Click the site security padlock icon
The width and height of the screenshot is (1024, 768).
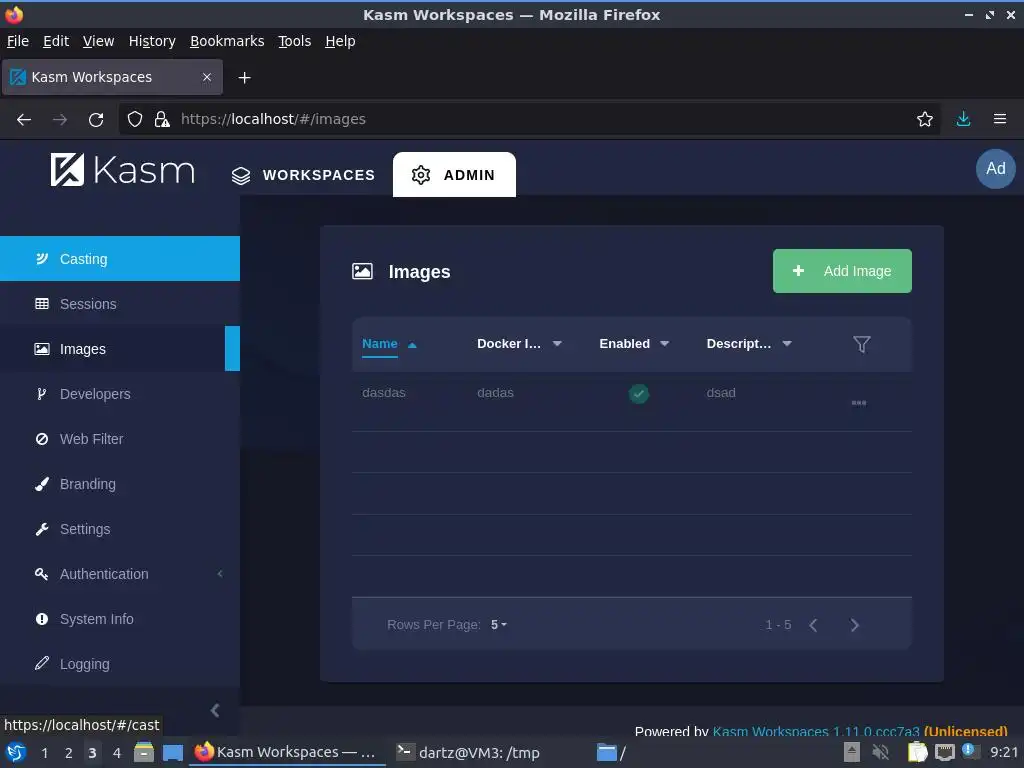tap(161, 119)
